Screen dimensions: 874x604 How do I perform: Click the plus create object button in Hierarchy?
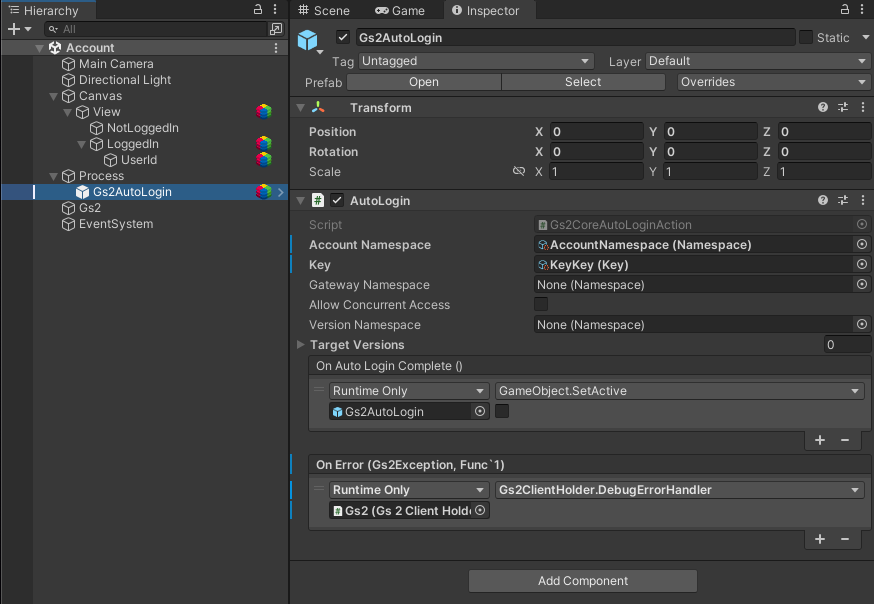coord(14,29)
